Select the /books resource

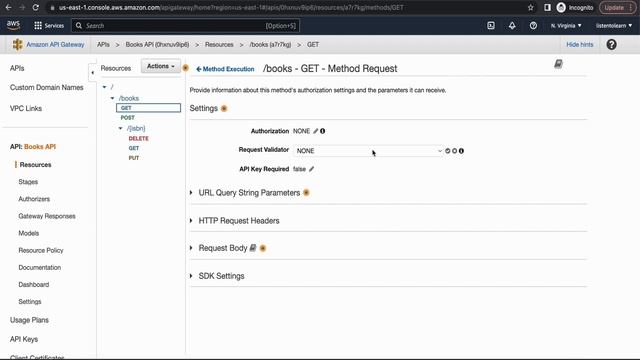click(129, 98)
